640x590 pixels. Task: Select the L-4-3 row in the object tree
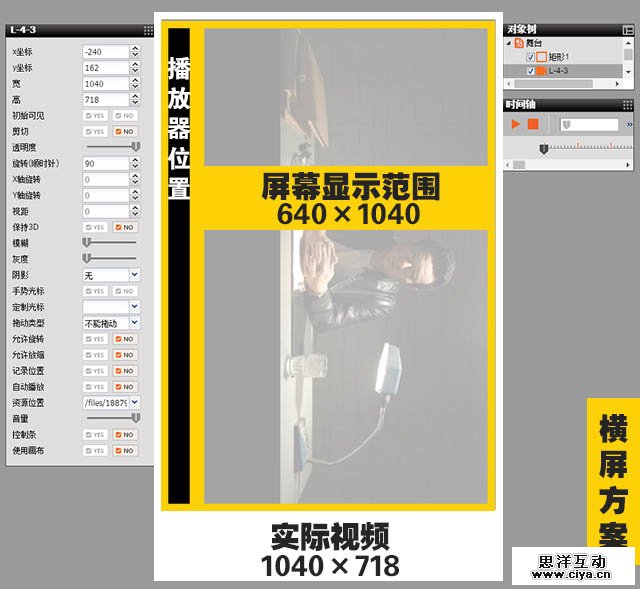tap(563, 71)
